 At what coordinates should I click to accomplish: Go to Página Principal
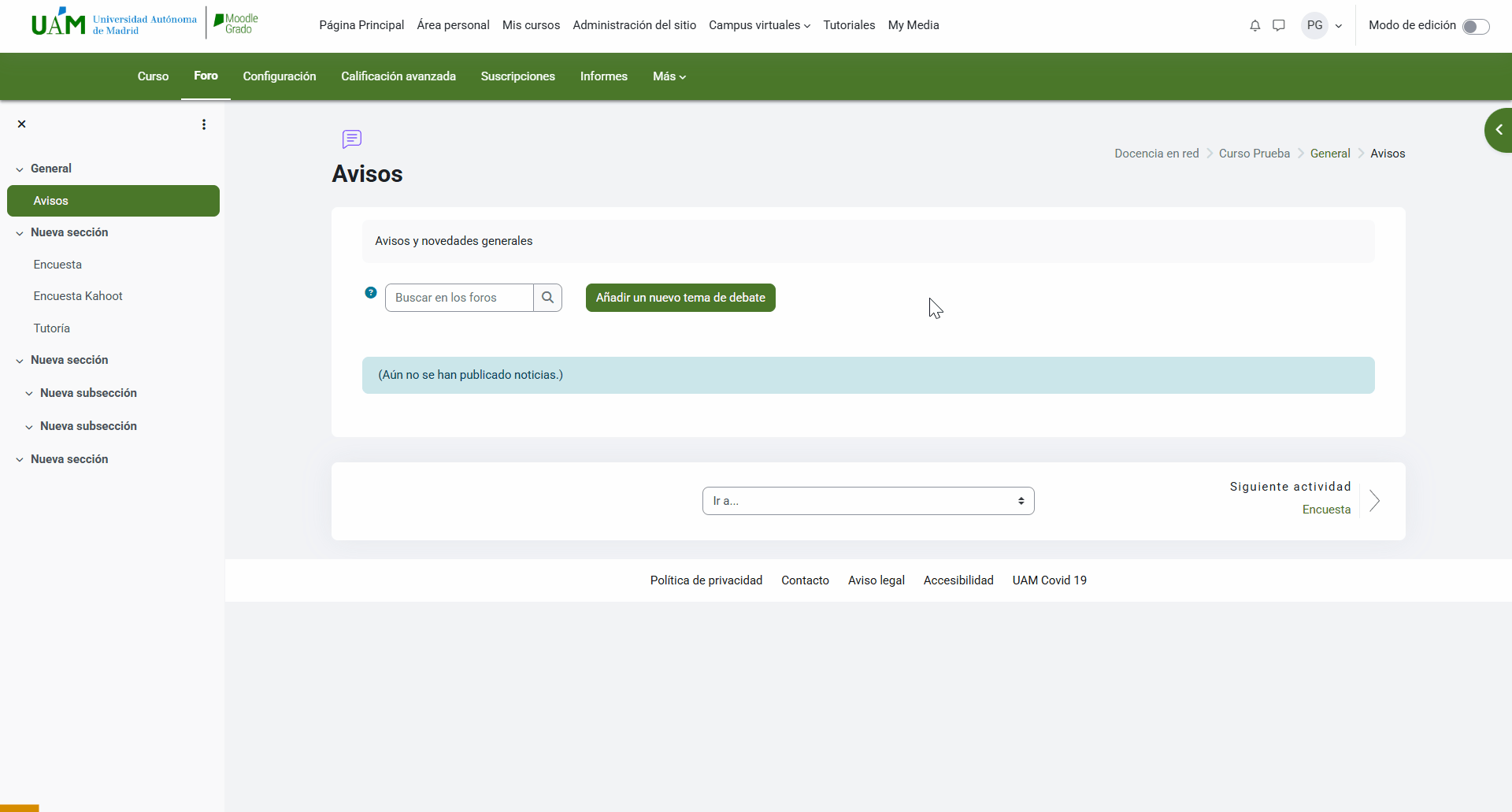point(361,25)
